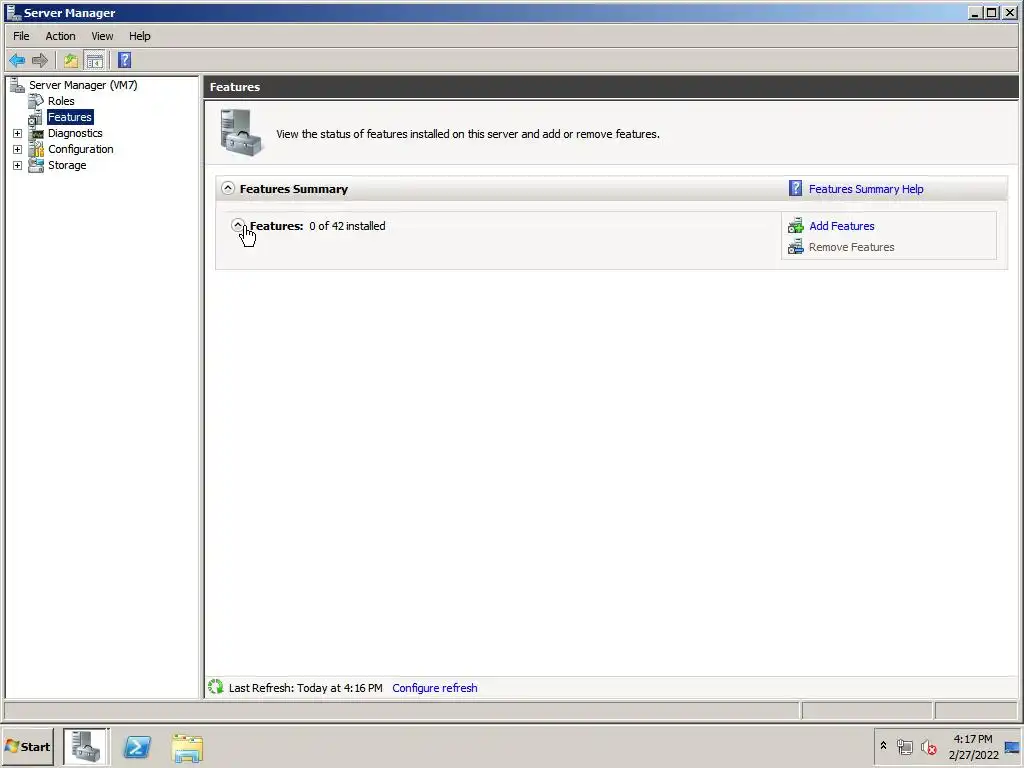Click the green refresh icon by Last Refresh
Screen dimensions: 1024x768
tap(216, 687)
